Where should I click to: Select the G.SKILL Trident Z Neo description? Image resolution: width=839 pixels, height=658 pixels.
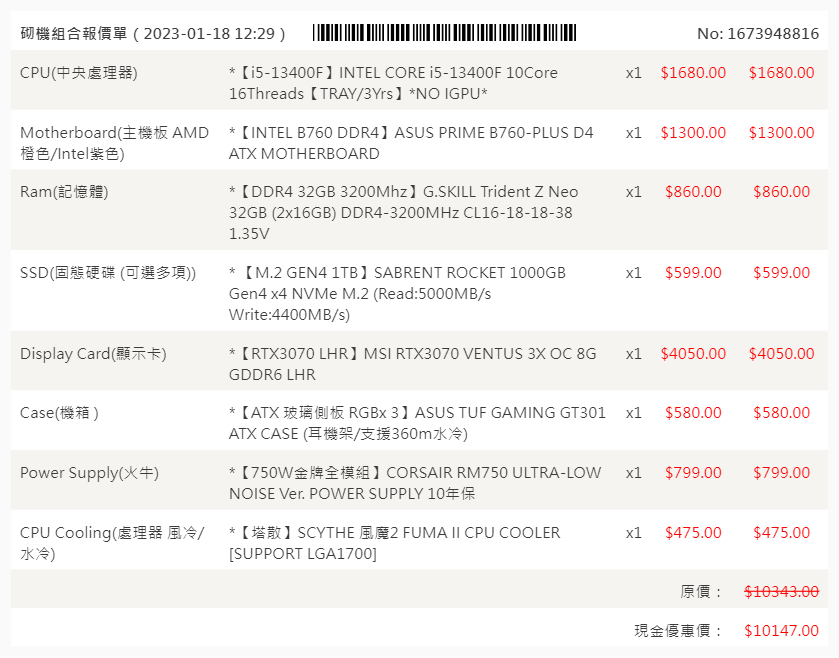403,212
